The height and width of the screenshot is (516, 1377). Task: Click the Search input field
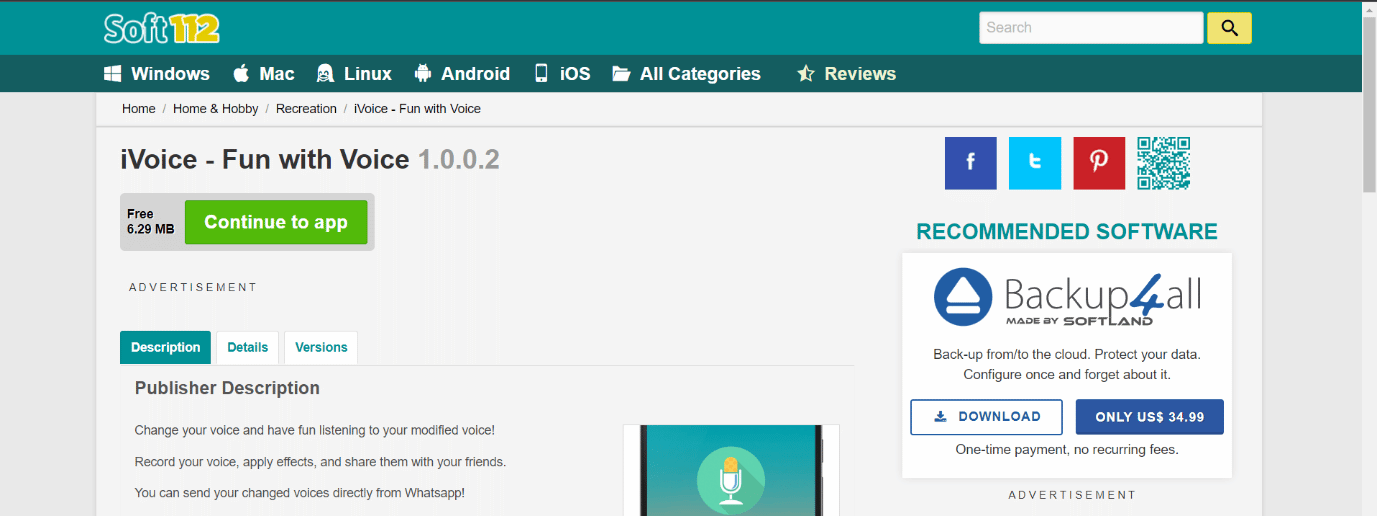pos(1091,28)
